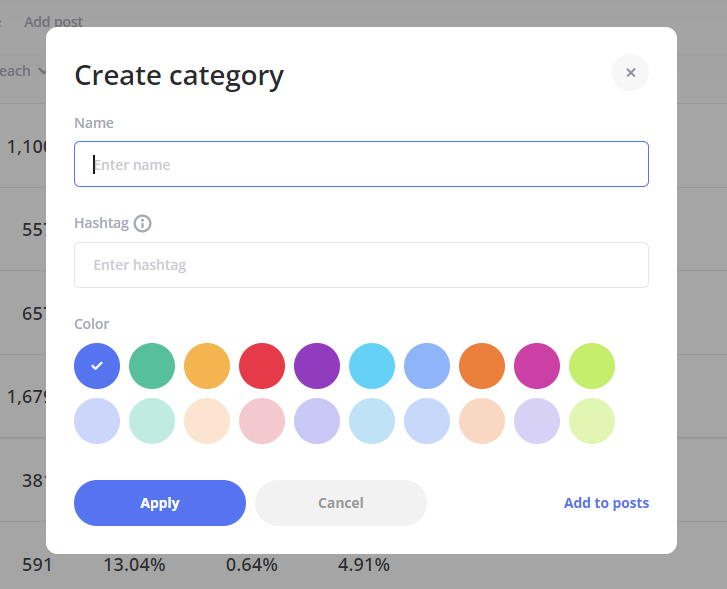Pick the magenta pink color swatch

(537, 366)
